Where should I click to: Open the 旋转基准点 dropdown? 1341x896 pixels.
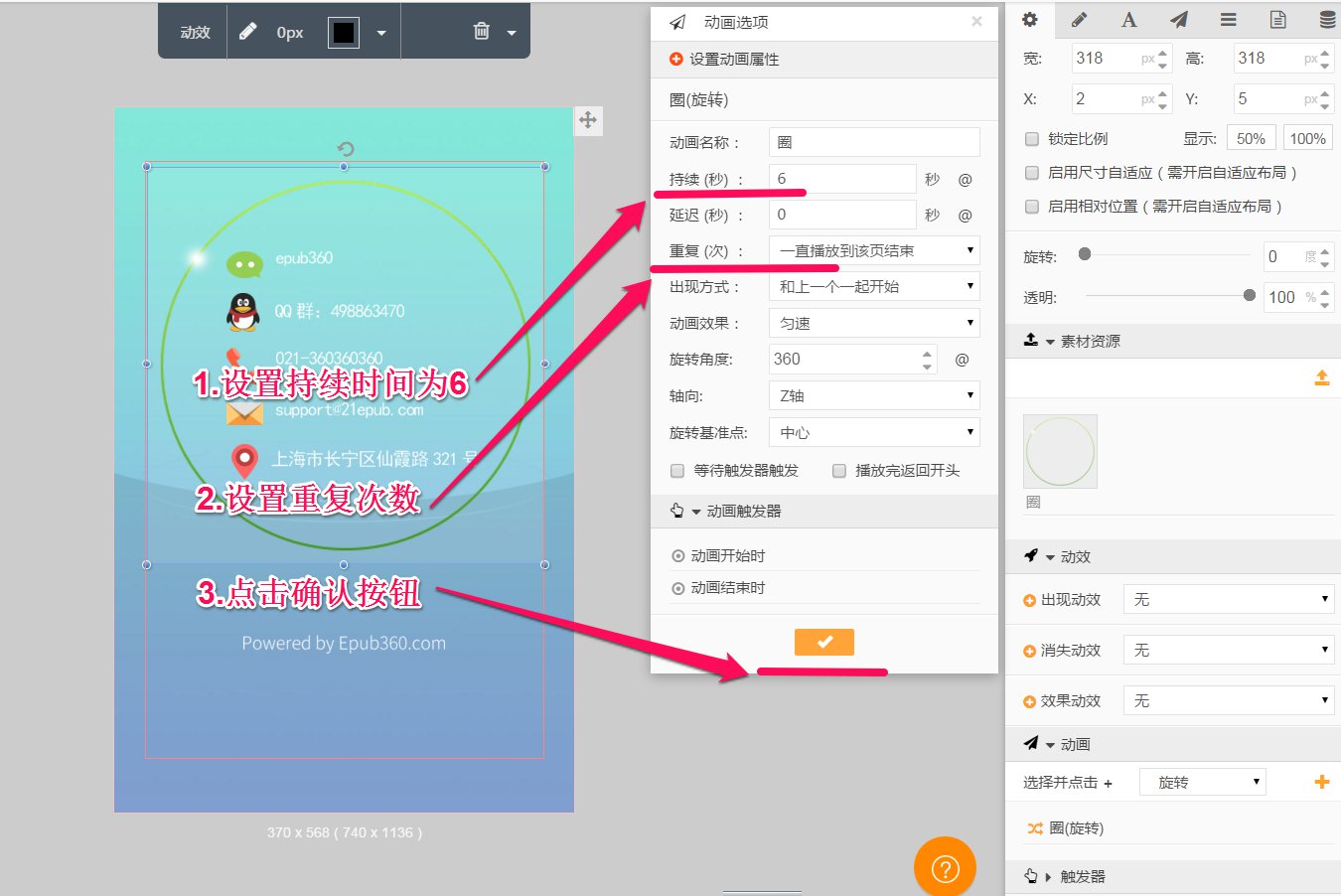(x=874, y=432)
